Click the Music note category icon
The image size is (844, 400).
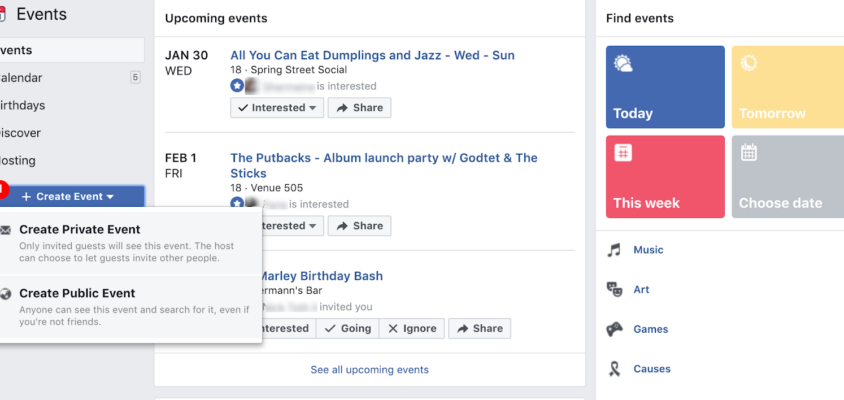(614, 250)
